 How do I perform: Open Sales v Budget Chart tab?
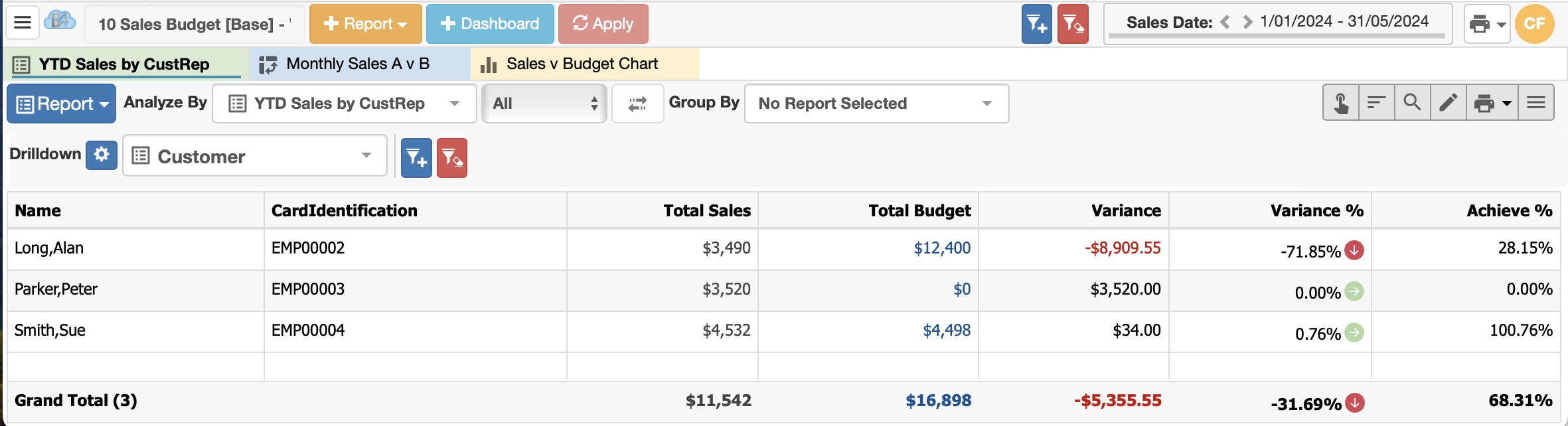point(584,64)
